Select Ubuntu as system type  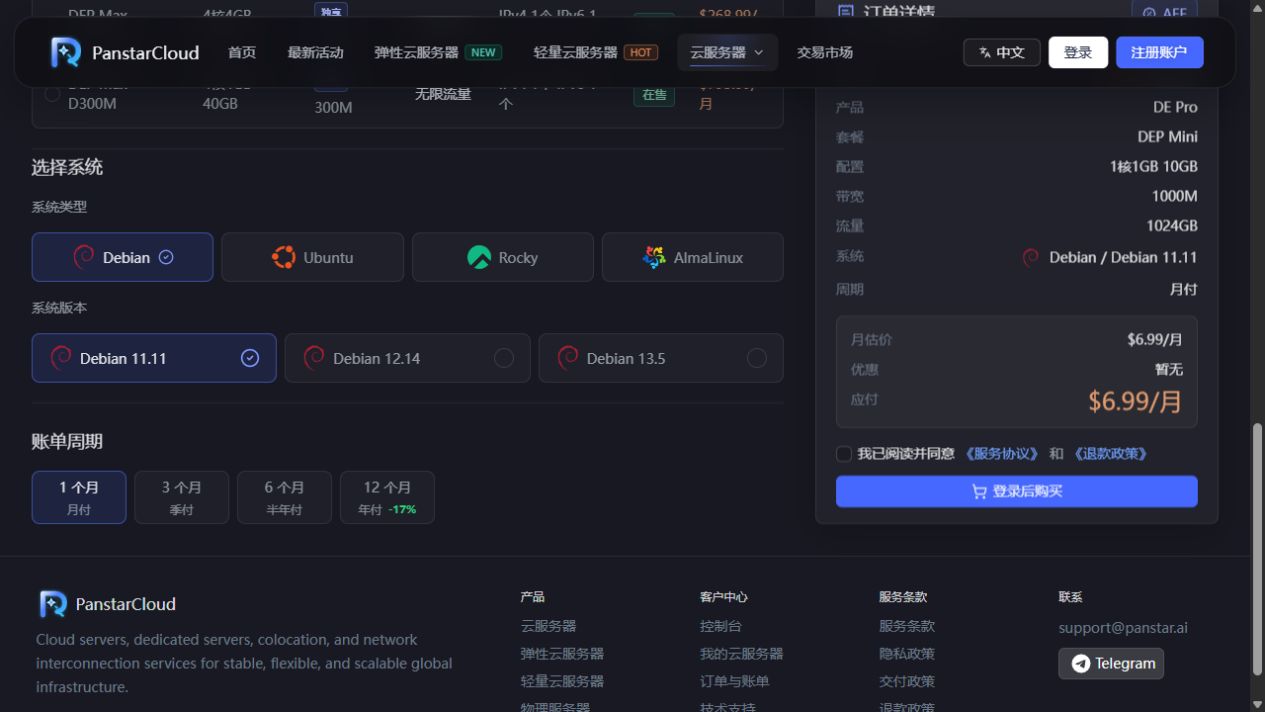[312, 257]
